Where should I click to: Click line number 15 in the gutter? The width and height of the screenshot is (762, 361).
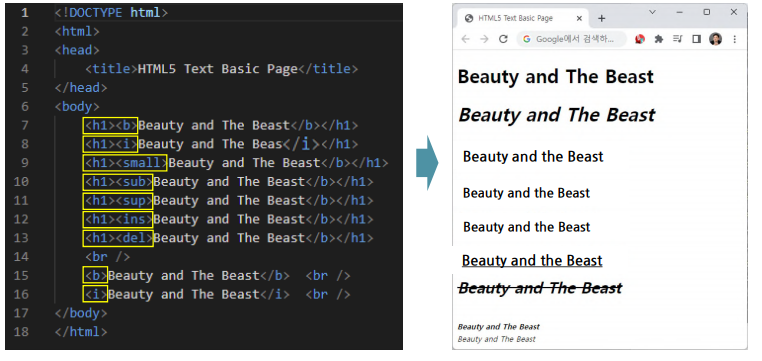coord(21,275)
